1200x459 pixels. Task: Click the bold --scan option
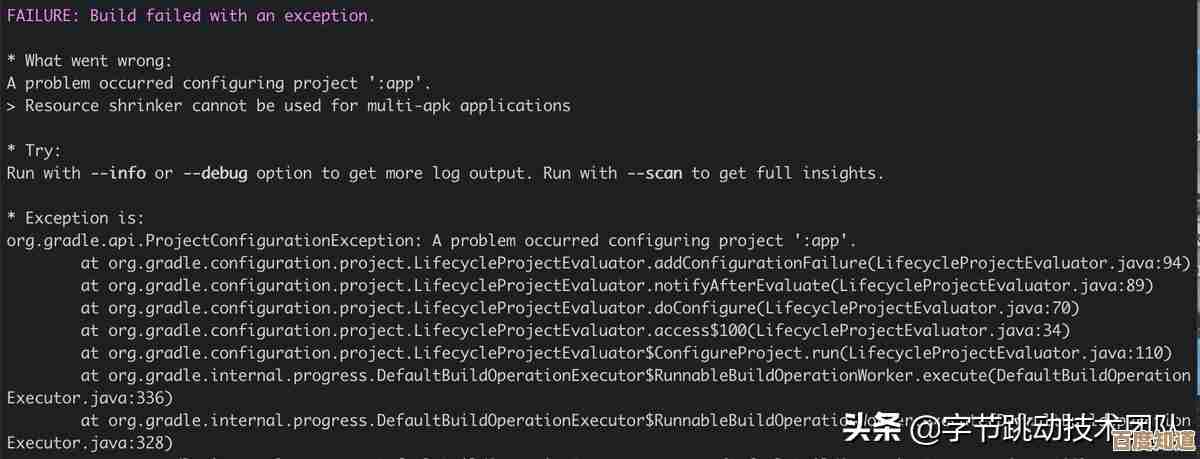point(655,173)
